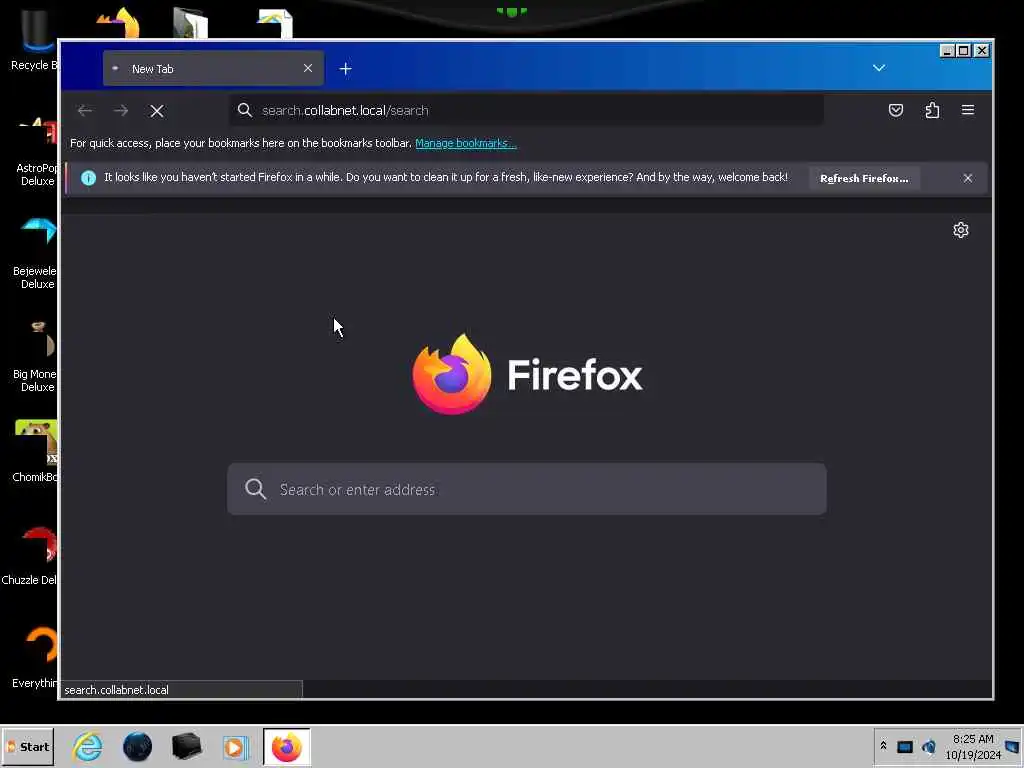Open the Firefox hamburger menu
Image resolution: width=1024 pixels, height=768 pixels.
coord(968,110)
